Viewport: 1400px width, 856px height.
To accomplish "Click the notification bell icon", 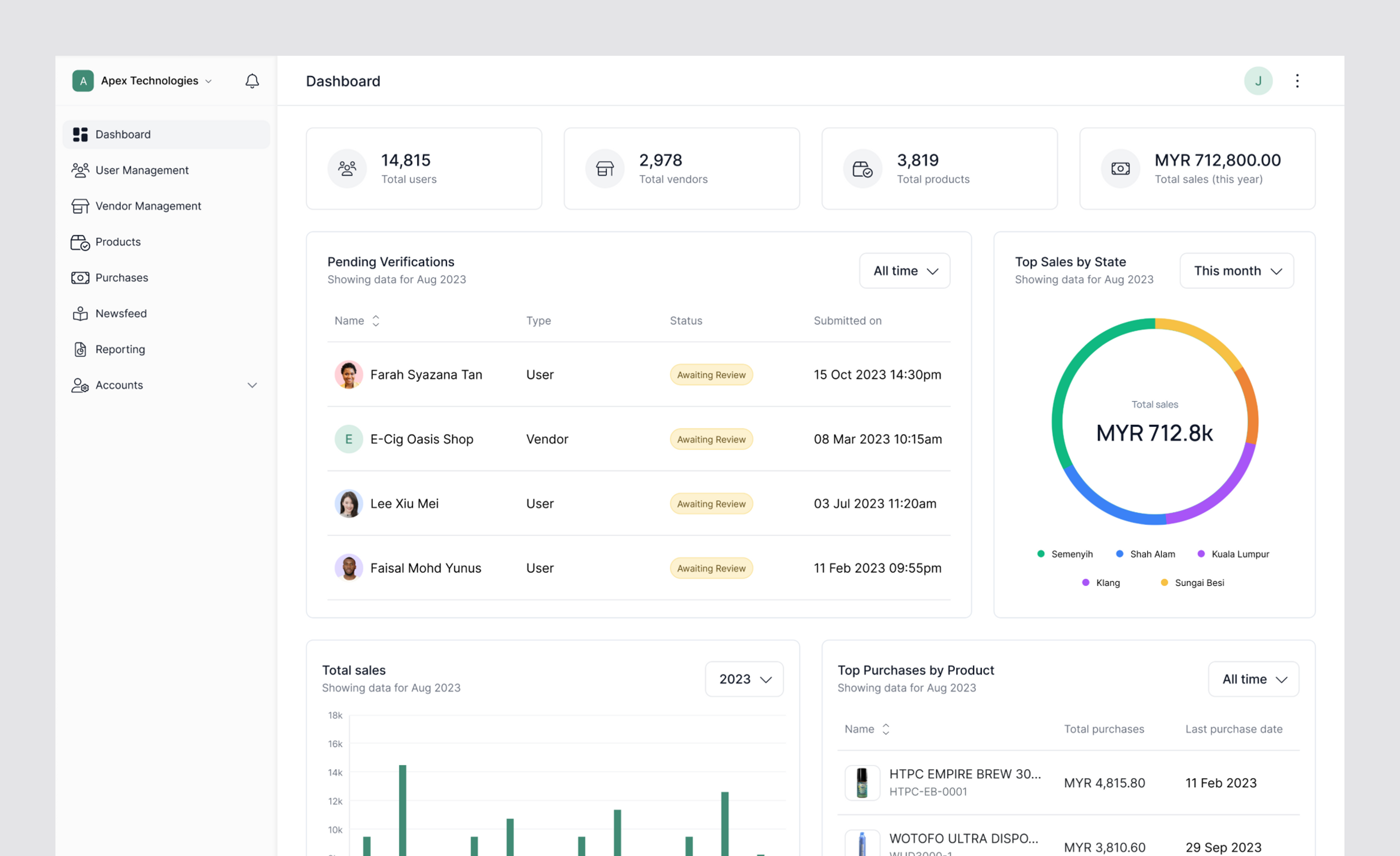I will coord(252,81).
